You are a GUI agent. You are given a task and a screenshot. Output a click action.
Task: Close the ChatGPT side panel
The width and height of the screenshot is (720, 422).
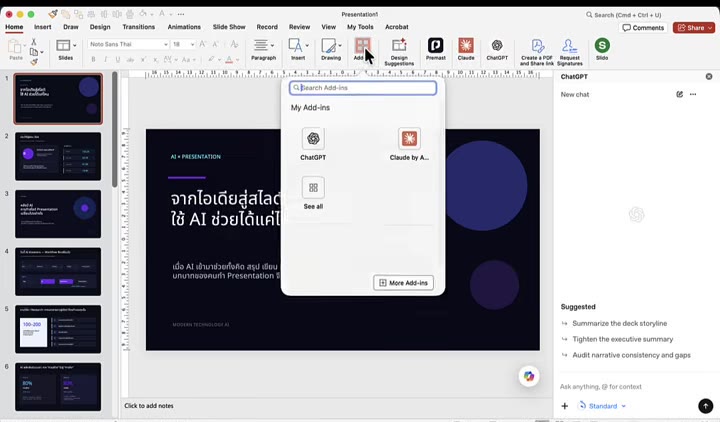click(709, 77)
